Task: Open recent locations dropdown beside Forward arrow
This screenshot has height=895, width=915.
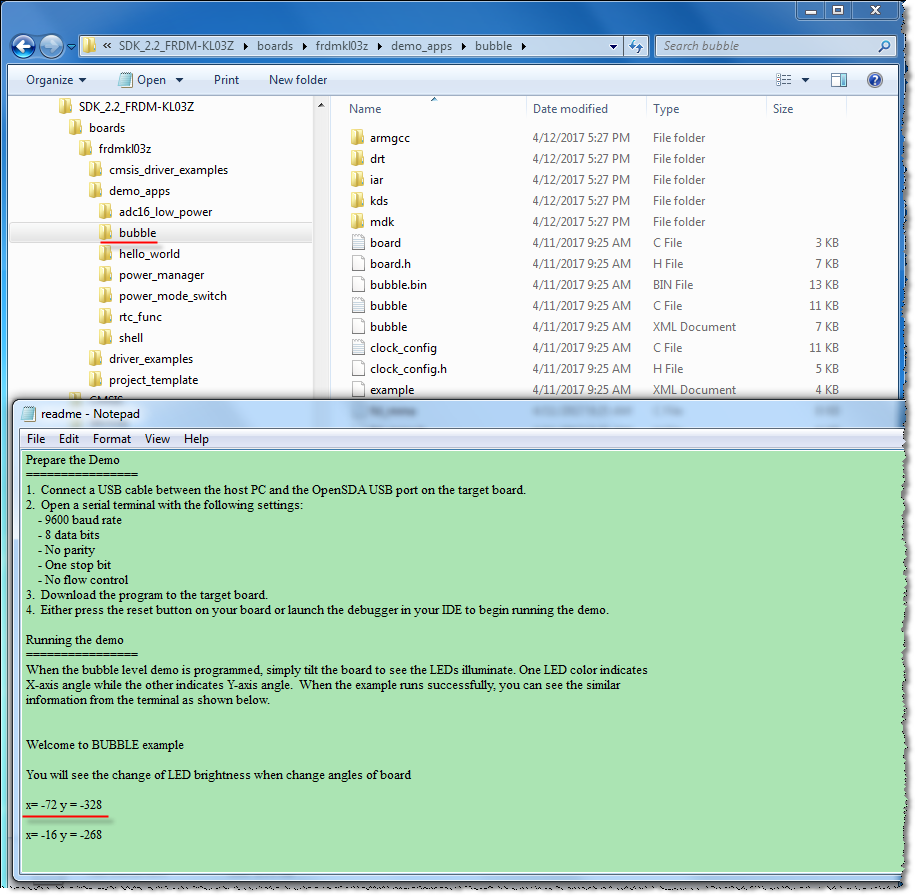Action: (x=71, y=47)
